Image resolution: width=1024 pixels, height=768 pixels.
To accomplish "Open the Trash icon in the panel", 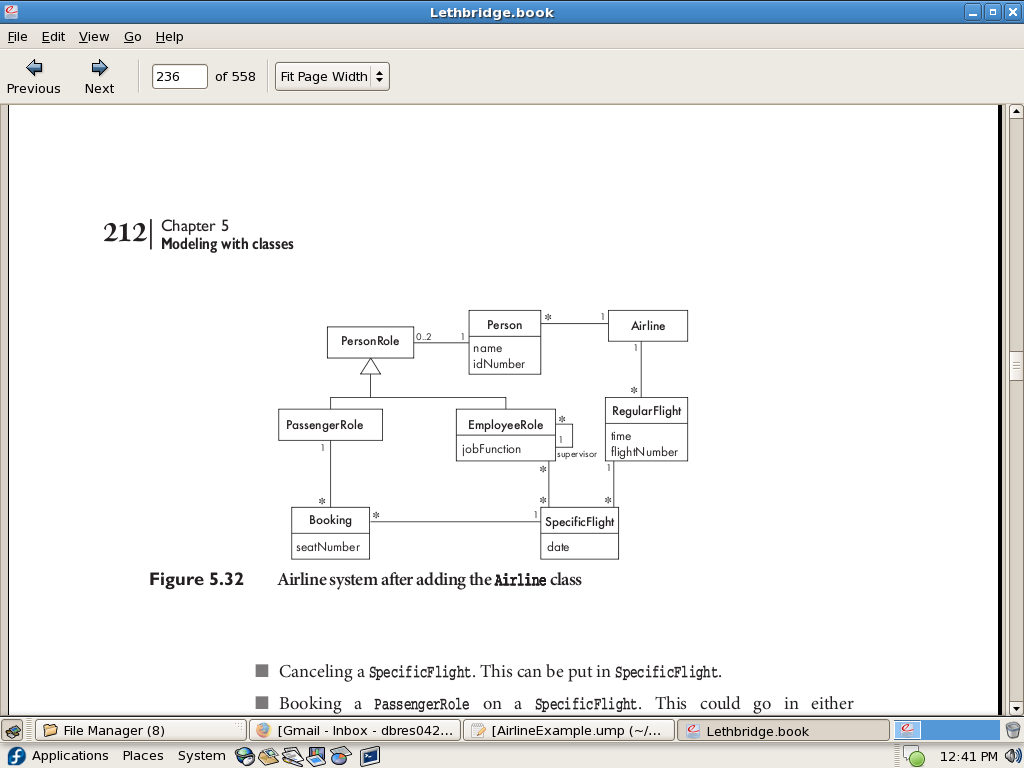I will 1013,730.
